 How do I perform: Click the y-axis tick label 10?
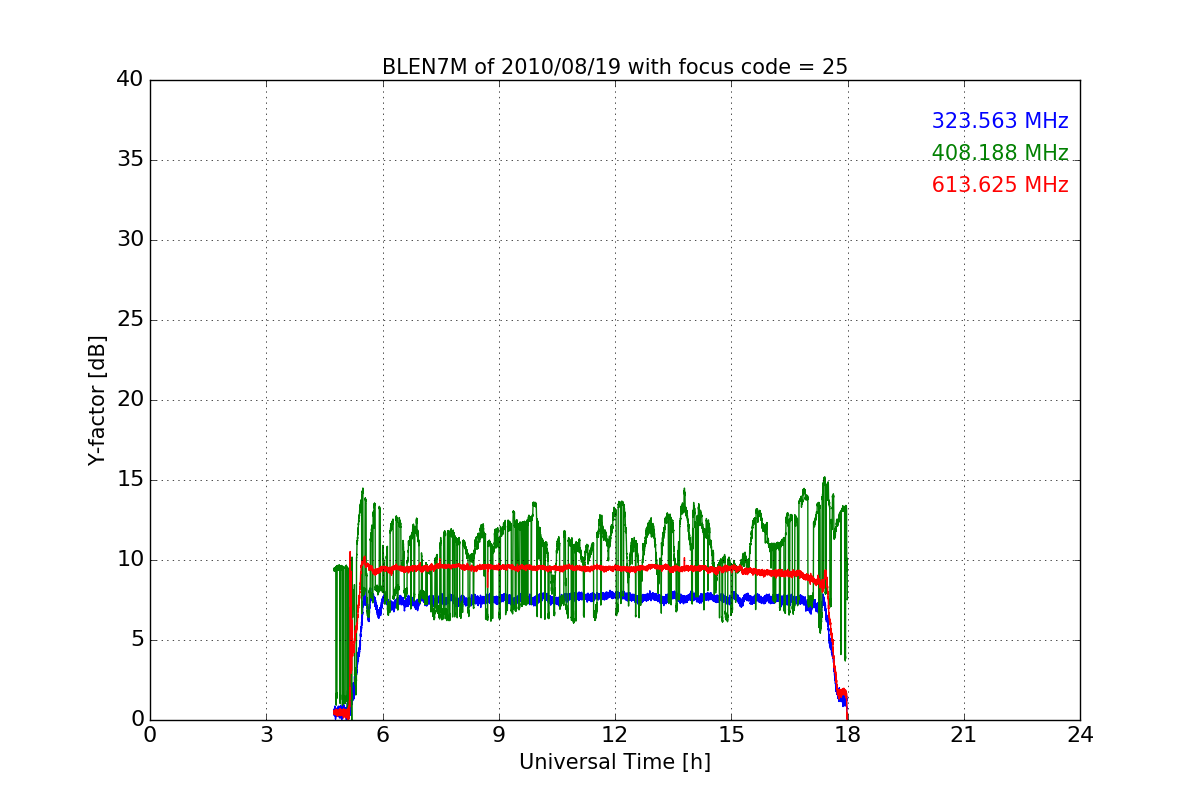[x=130, y=560]
